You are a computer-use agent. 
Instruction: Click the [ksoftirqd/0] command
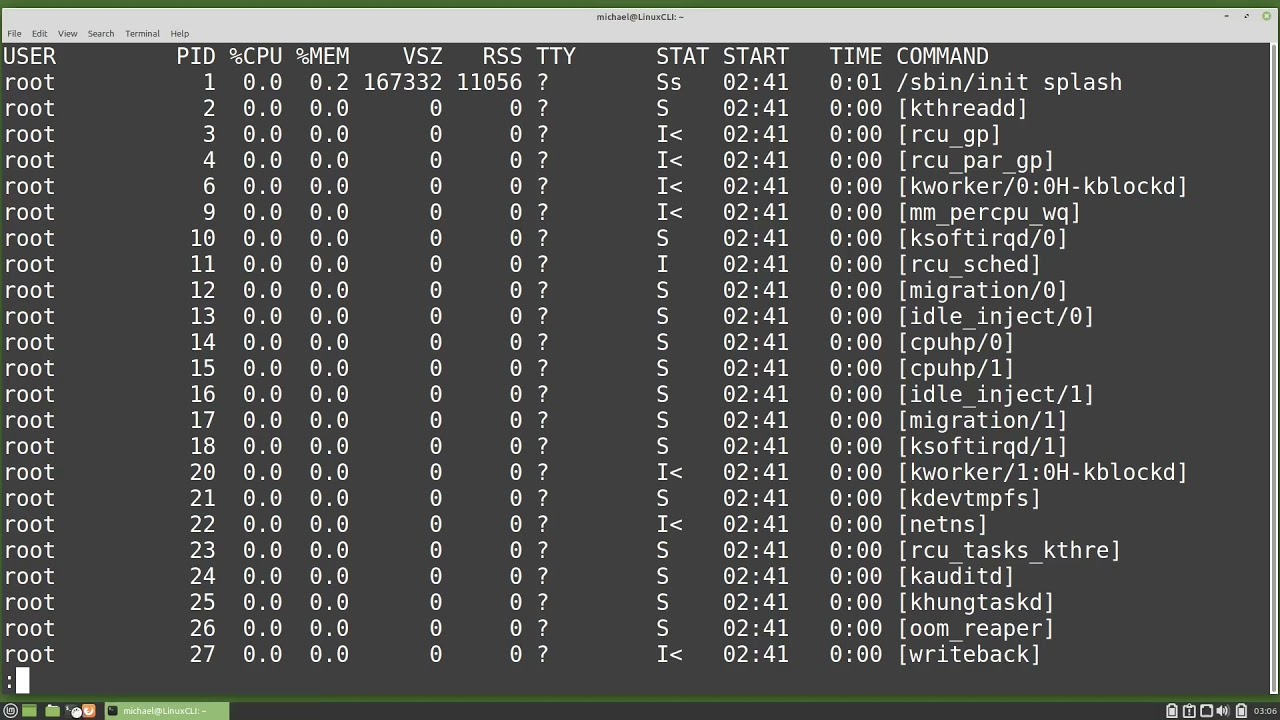[x=982, y=238]
